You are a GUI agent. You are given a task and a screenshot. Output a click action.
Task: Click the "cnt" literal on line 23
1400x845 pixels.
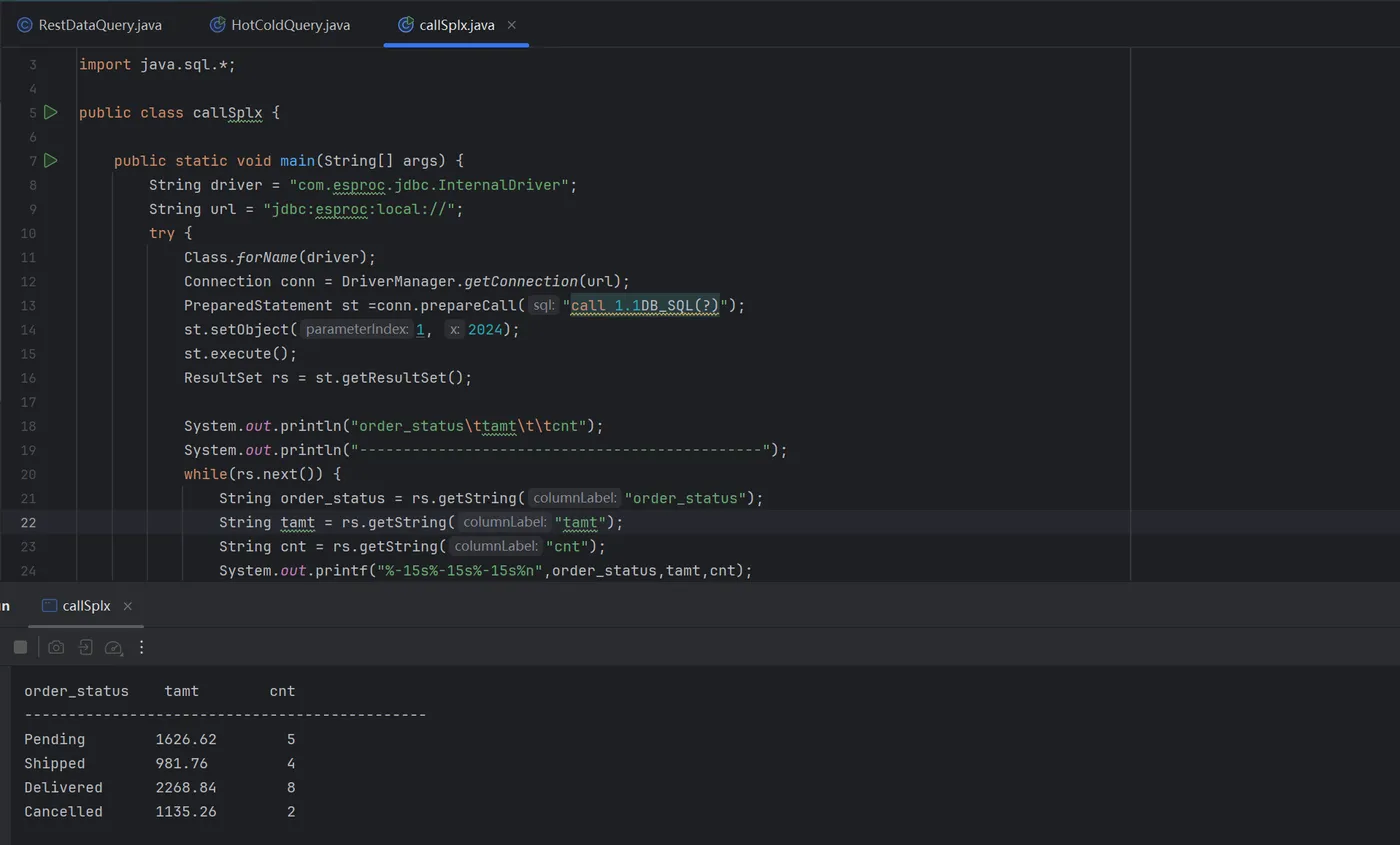[567, 546]
